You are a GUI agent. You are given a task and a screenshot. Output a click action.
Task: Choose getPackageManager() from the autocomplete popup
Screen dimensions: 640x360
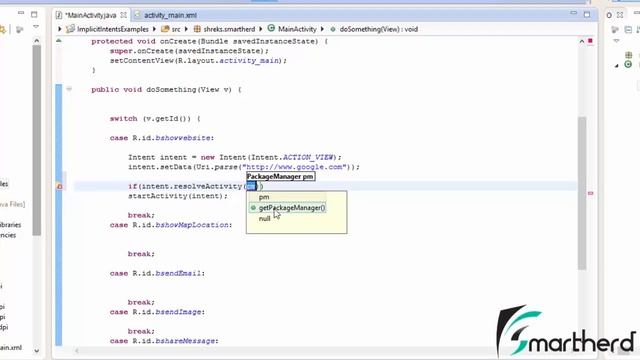(x=288, y=208)
